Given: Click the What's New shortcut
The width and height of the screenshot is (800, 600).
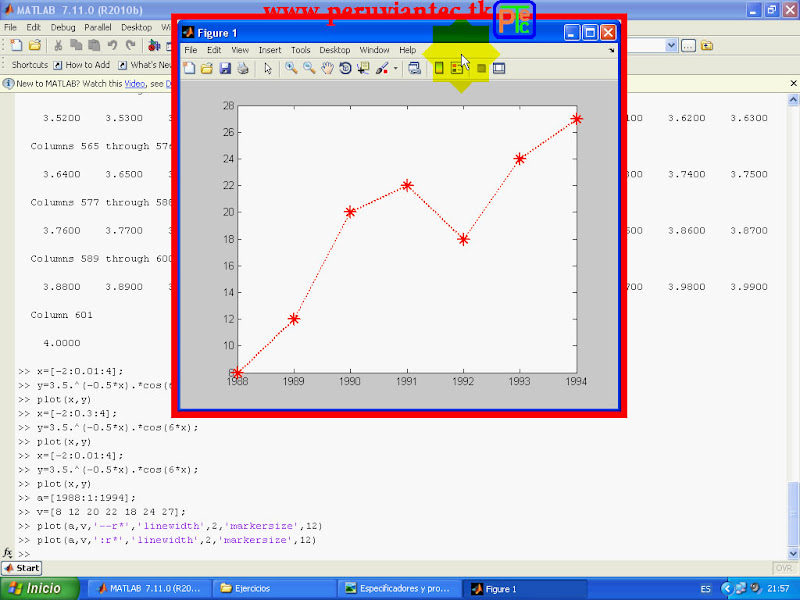Looking at the screenshot, I should [145, 65].
